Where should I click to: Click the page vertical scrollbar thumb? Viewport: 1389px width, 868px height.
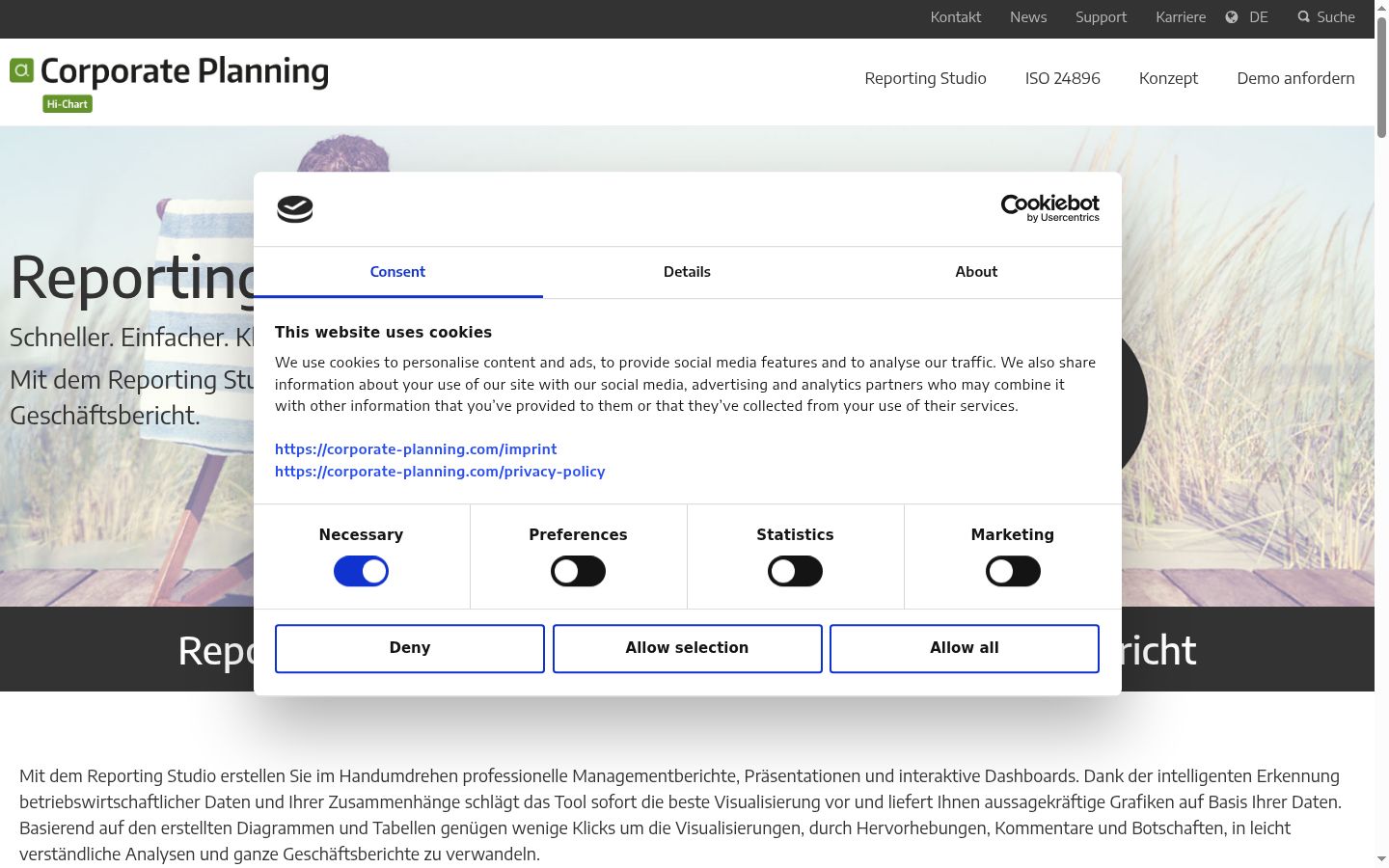1381,77
